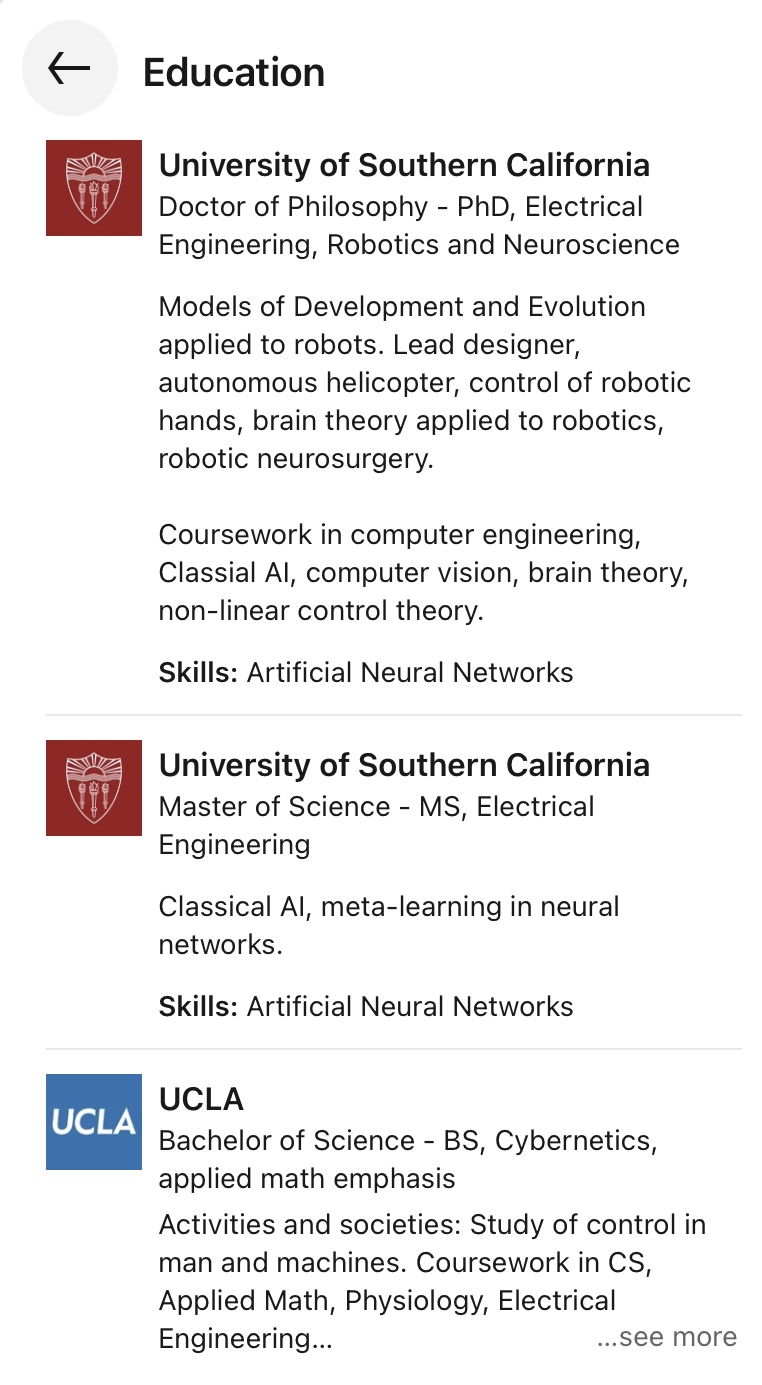Open University of Southern California title in MS entry

click(x=404, y=765)
